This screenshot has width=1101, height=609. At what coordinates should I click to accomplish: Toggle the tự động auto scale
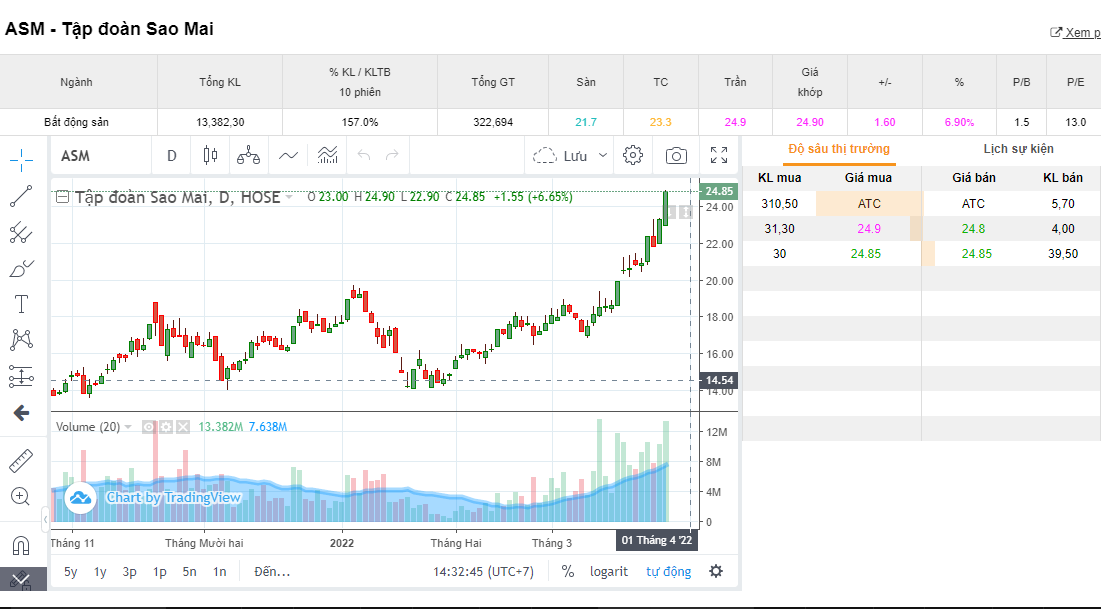pos(668,572)
